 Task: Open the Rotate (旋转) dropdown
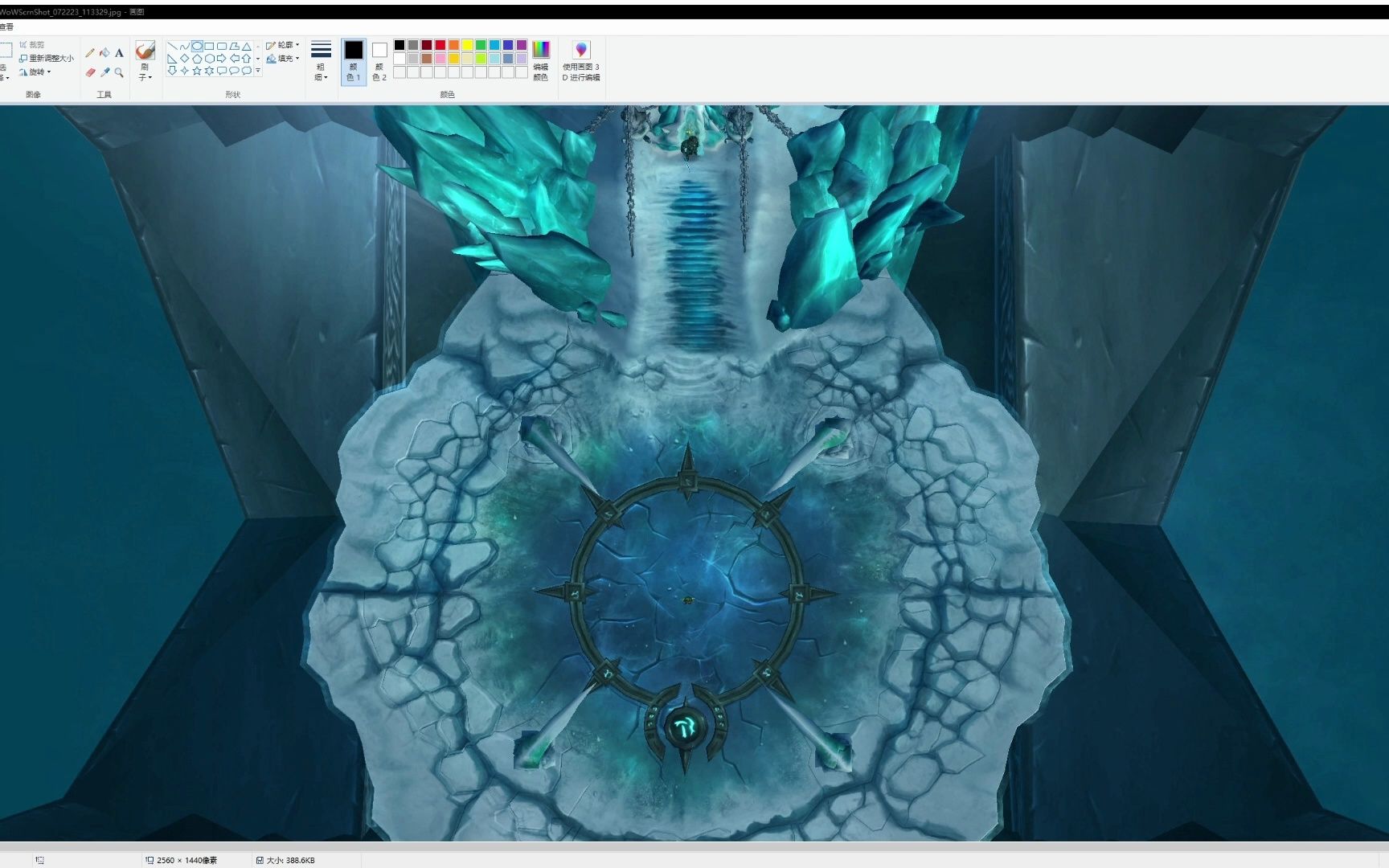click(x=35, y=72)
